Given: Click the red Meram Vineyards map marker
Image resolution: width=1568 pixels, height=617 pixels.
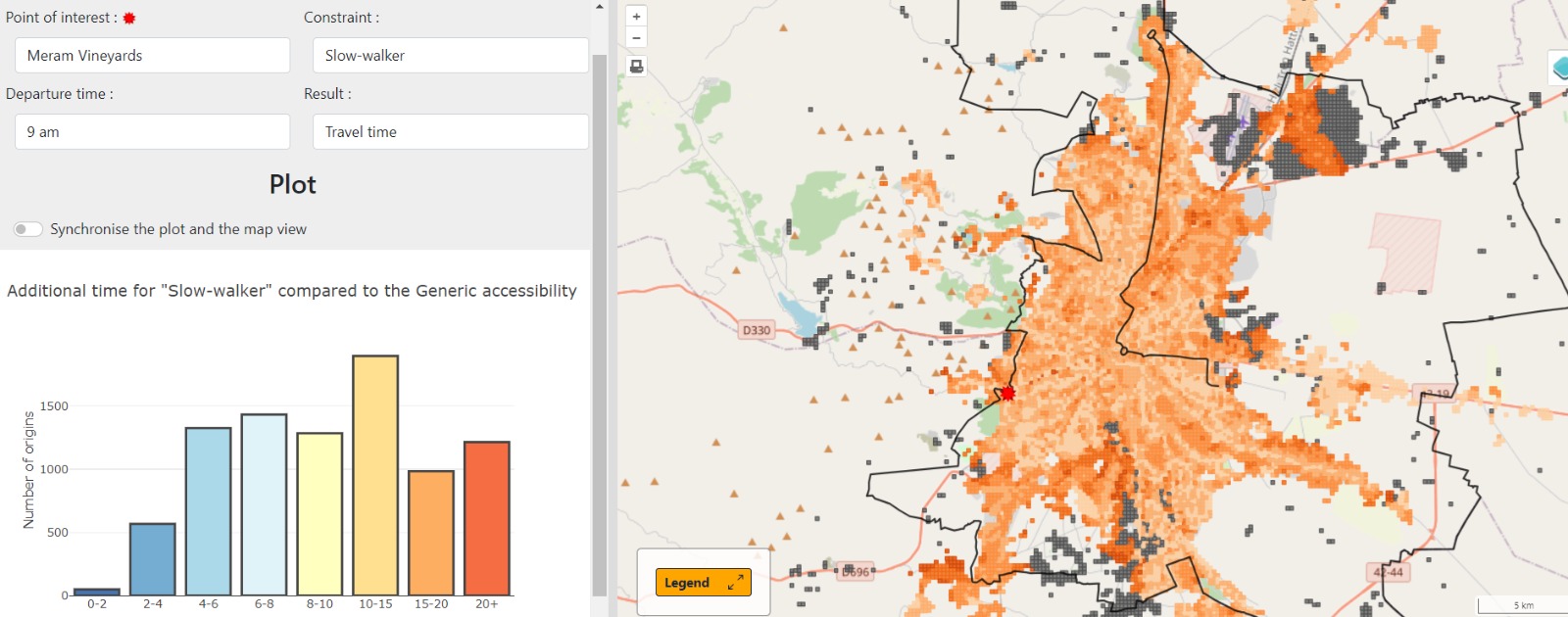Looking at the screenshot, I should click(x=1007, y=394).
